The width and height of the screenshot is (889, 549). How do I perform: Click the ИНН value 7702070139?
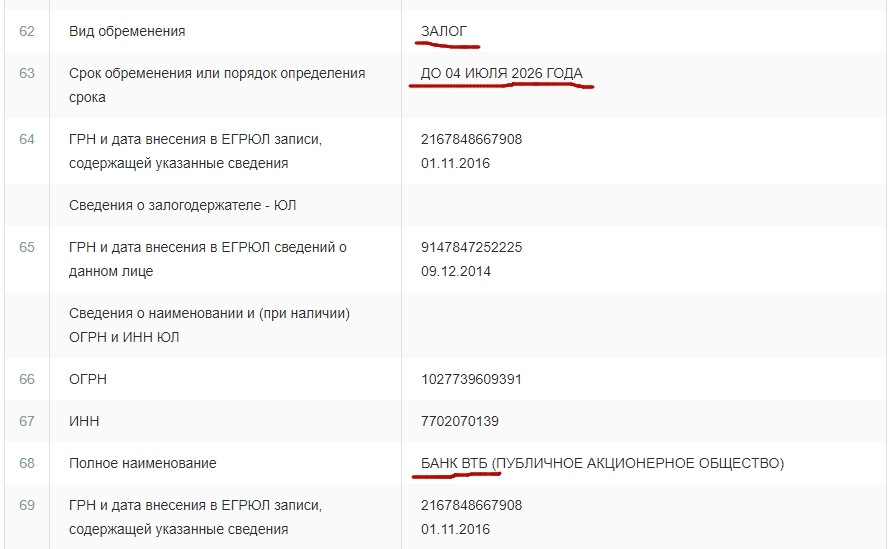coord(460,421)
